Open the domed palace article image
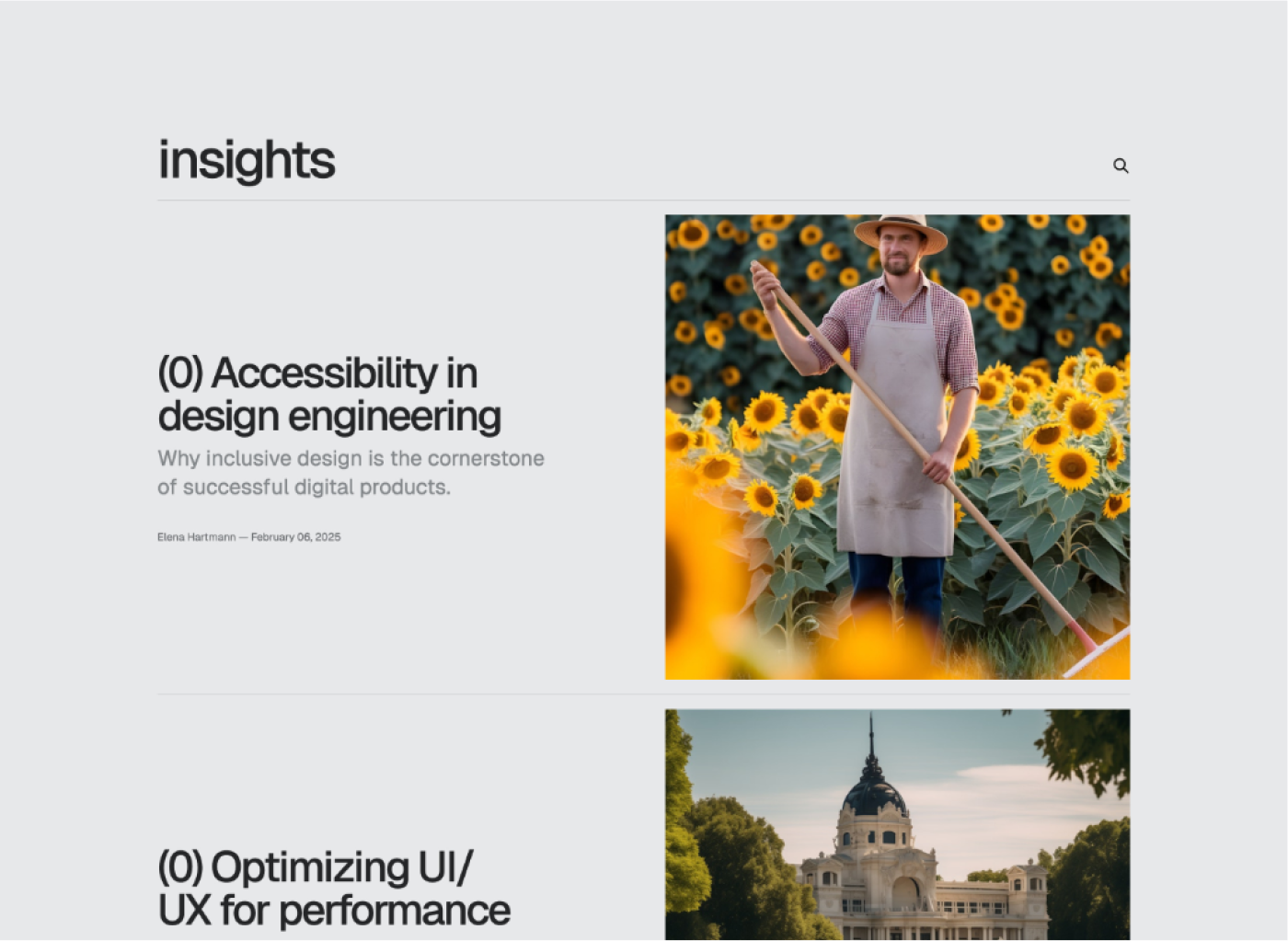 coord(897,824)
